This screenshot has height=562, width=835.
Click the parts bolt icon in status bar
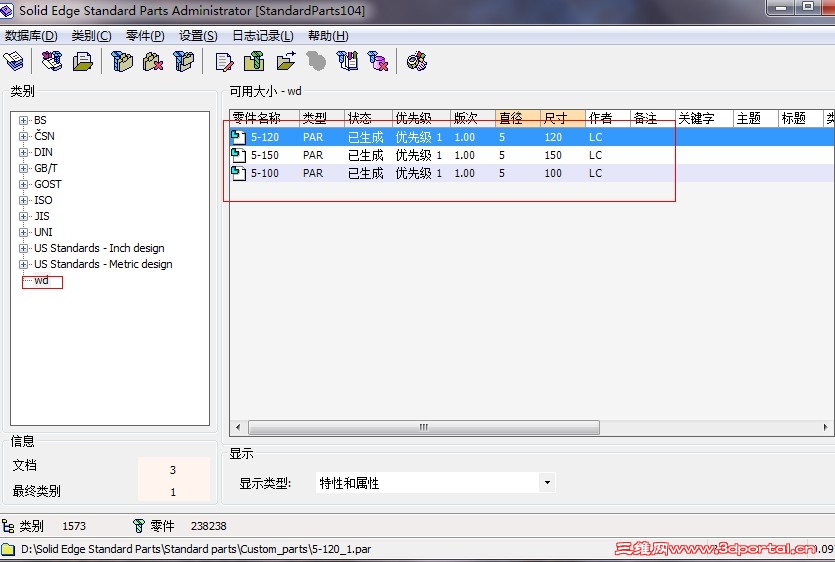(138, 526)
